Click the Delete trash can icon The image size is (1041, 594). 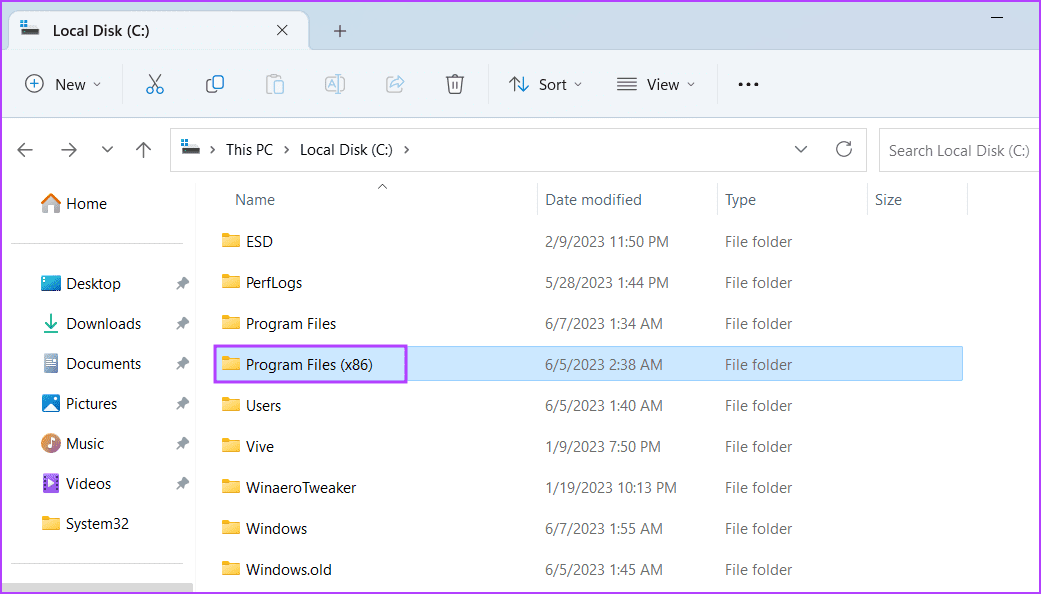(455, 84)
